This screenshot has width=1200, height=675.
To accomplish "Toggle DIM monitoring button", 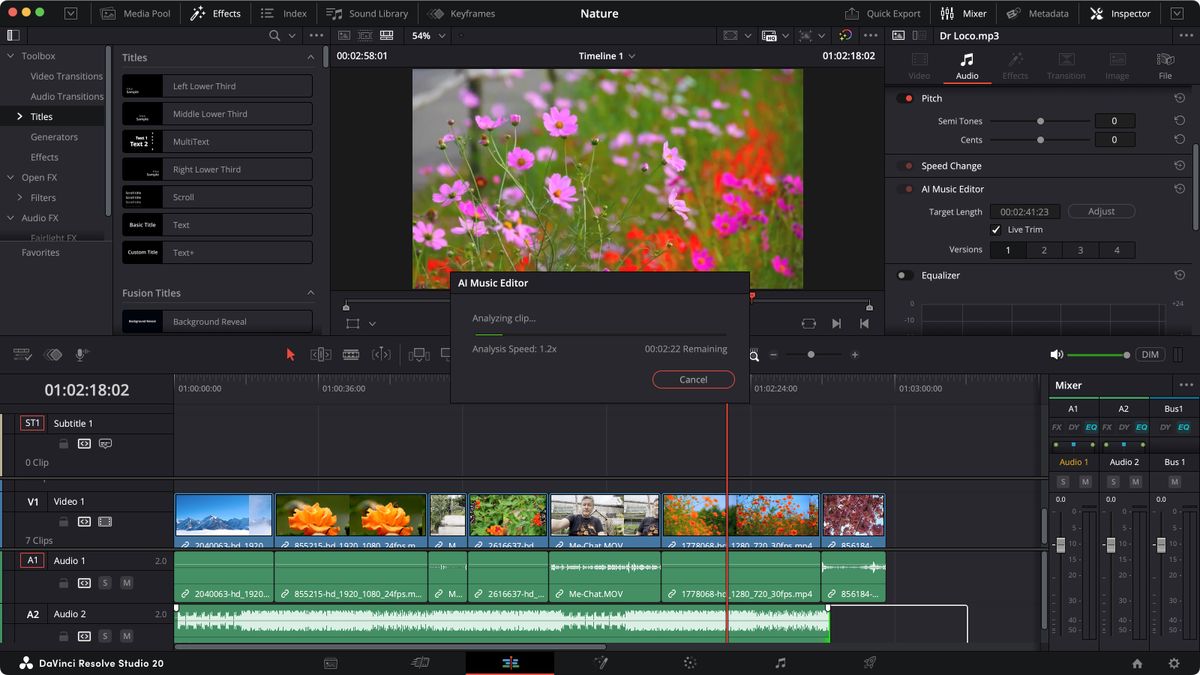I will pos(1150,355).
